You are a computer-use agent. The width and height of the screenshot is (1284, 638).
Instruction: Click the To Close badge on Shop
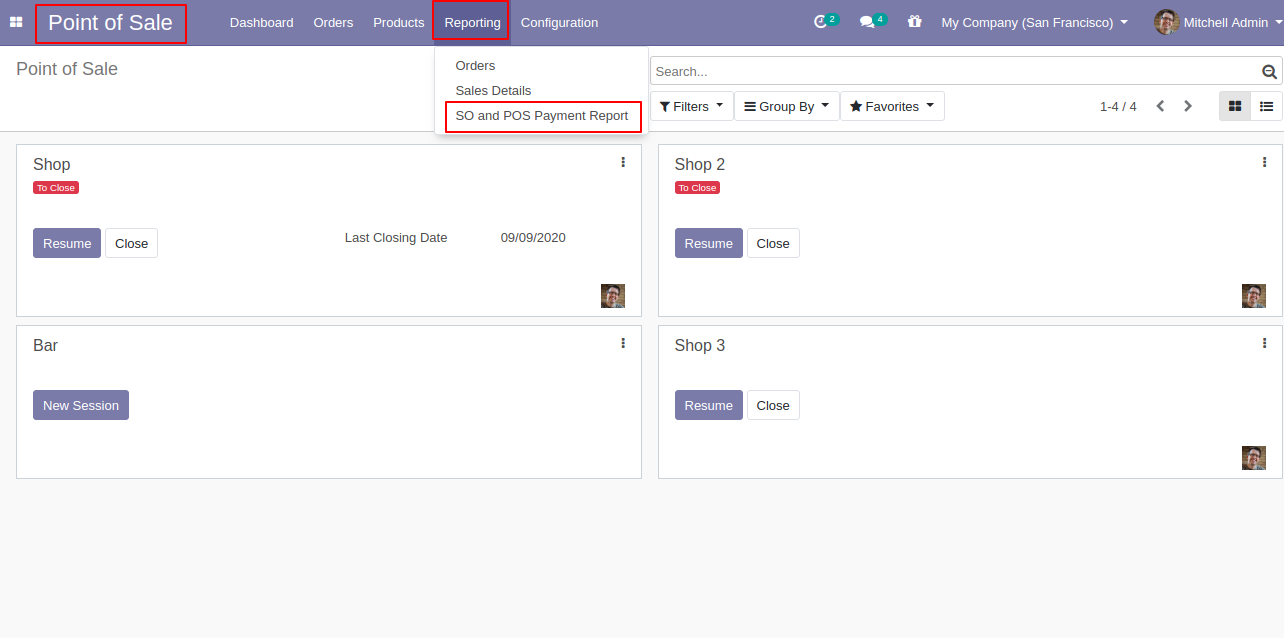56,188
